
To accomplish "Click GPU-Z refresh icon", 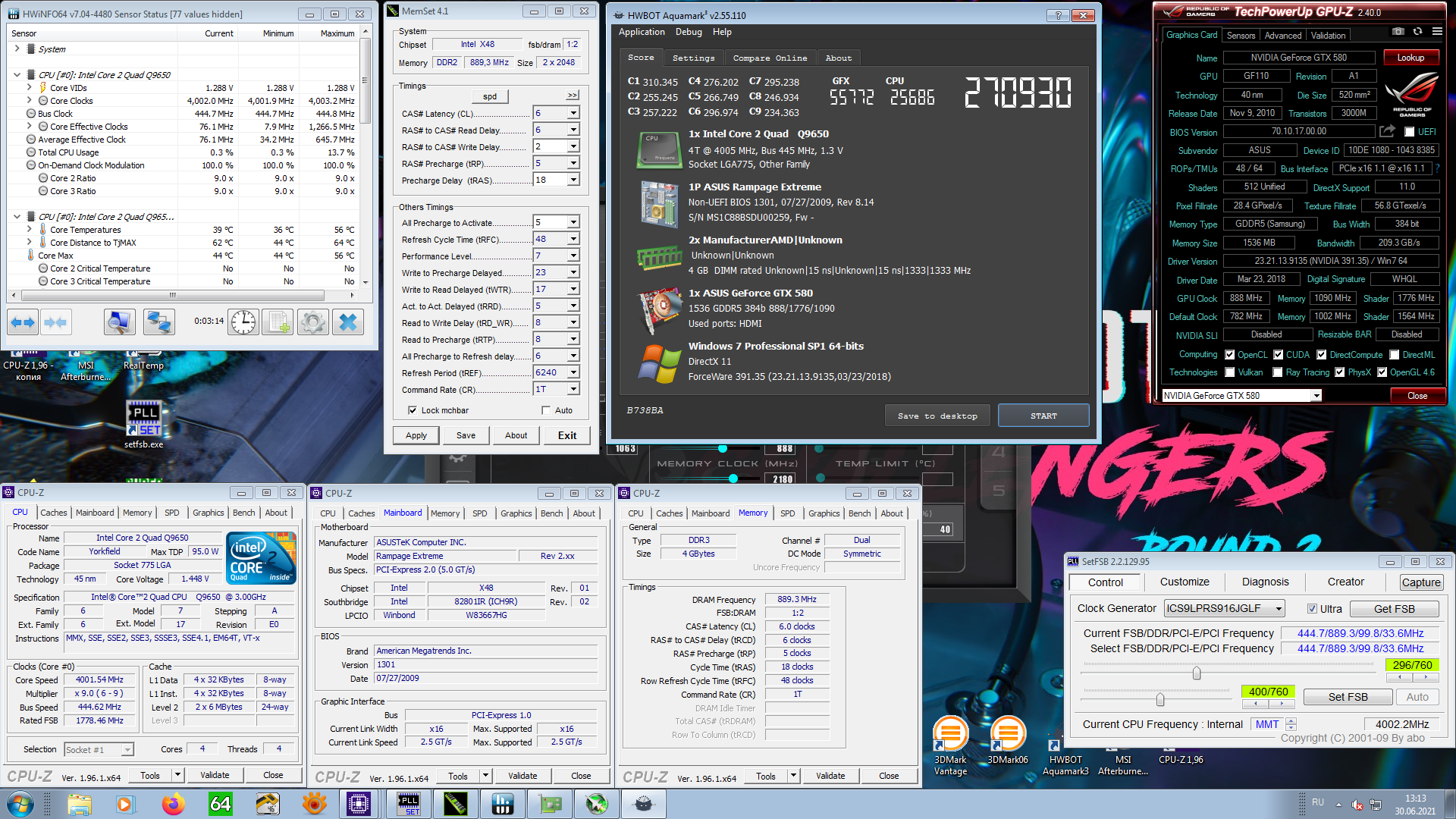I will pos(1417,32).
